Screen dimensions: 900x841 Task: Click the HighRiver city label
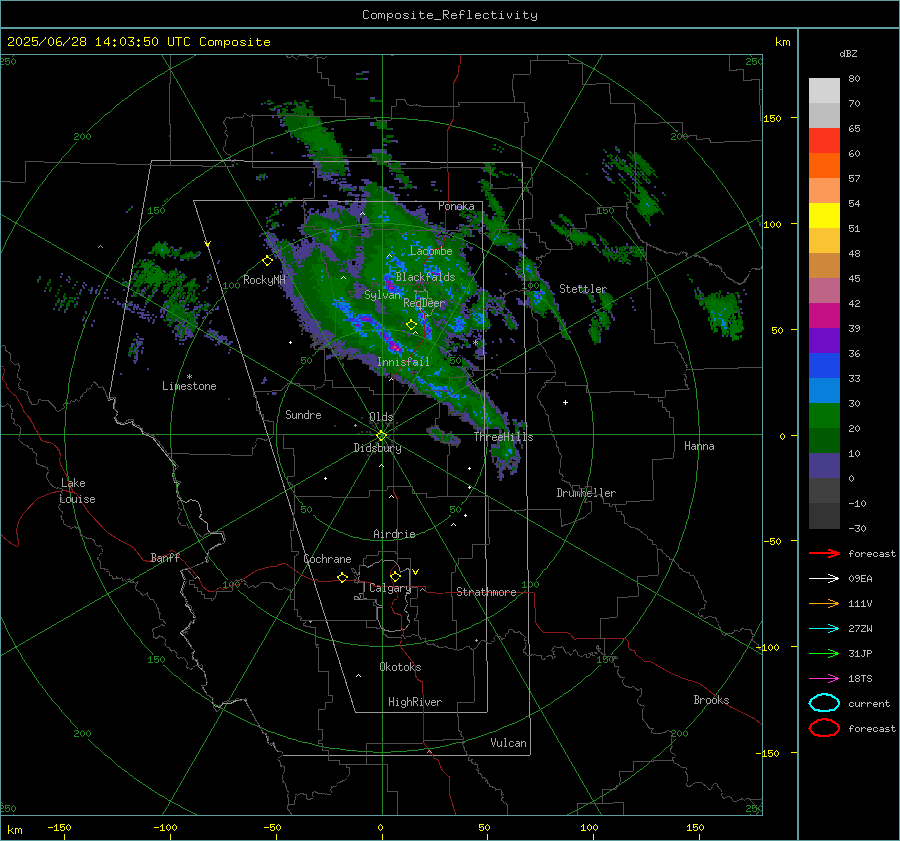point(415,702)
